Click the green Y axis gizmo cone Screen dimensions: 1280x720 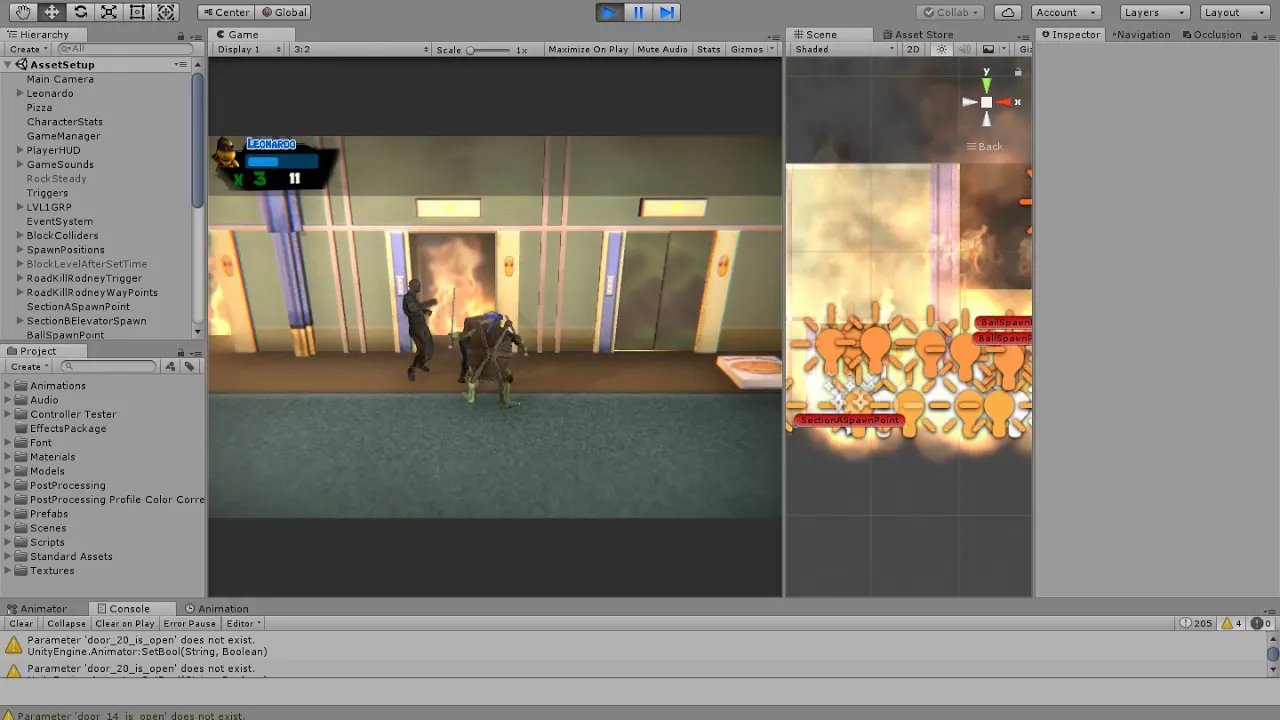point(986,86)
